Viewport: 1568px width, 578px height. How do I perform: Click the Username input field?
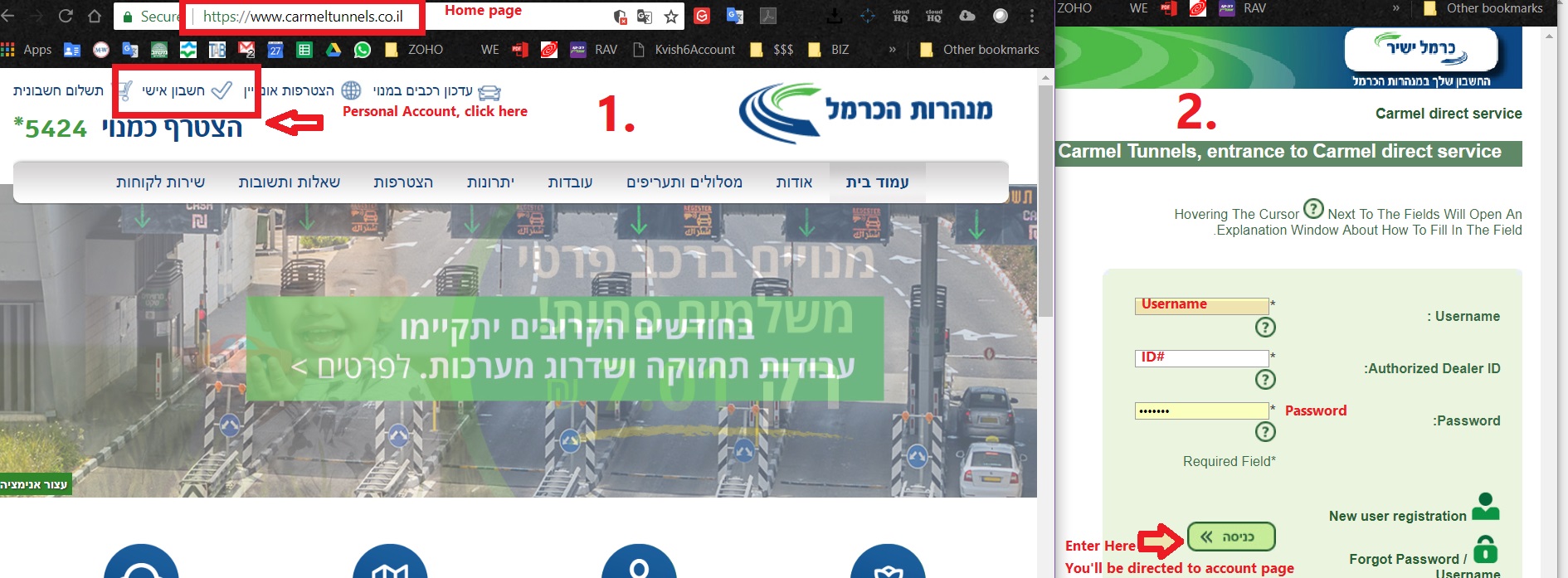coord(1201,306)
